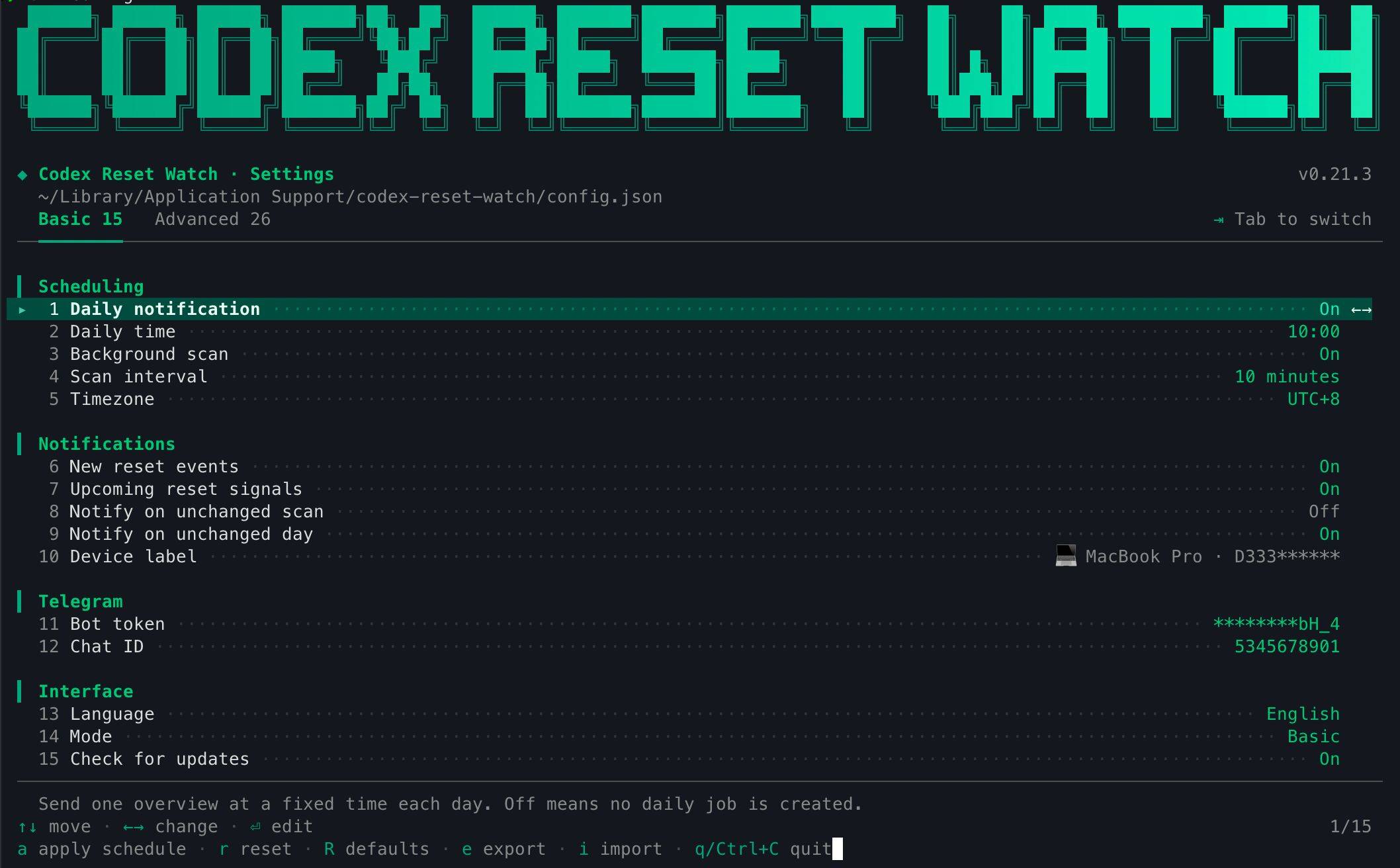The width and height of the screenshot is (1400, 868).
Task: Click 'R defaults' command
Action: tap(376, 849)
